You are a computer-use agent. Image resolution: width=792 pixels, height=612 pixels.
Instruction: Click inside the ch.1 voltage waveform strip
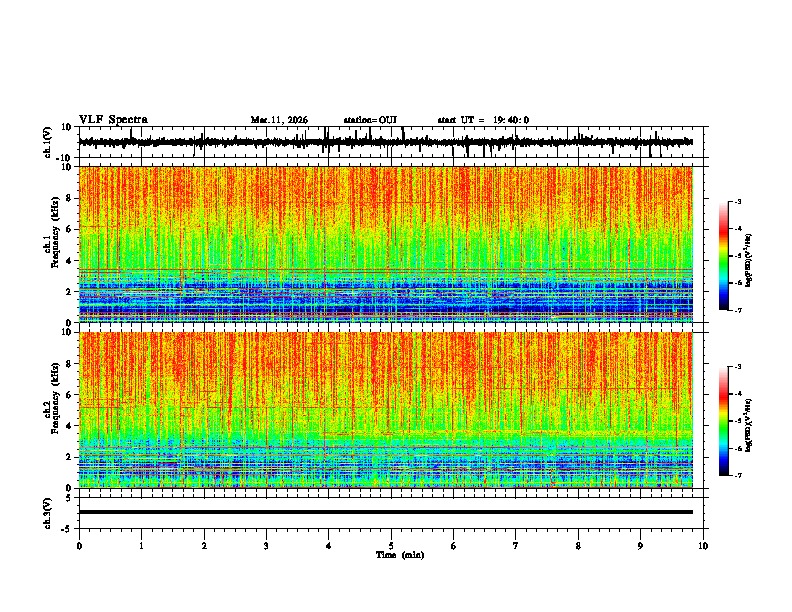click(x=390, y=142)
